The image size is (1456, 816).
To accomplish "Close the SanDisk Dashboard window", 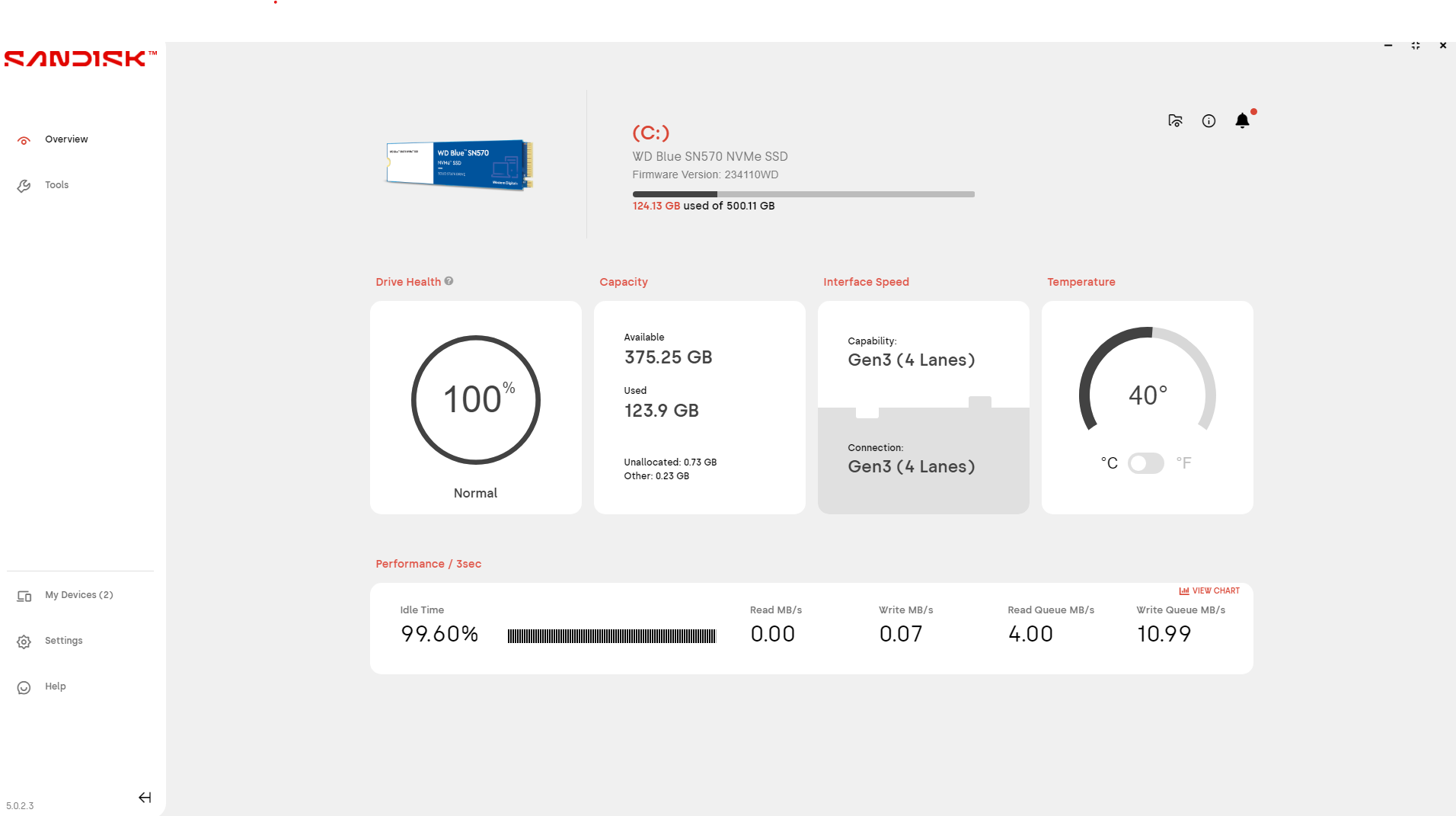I will point(1443,46).
